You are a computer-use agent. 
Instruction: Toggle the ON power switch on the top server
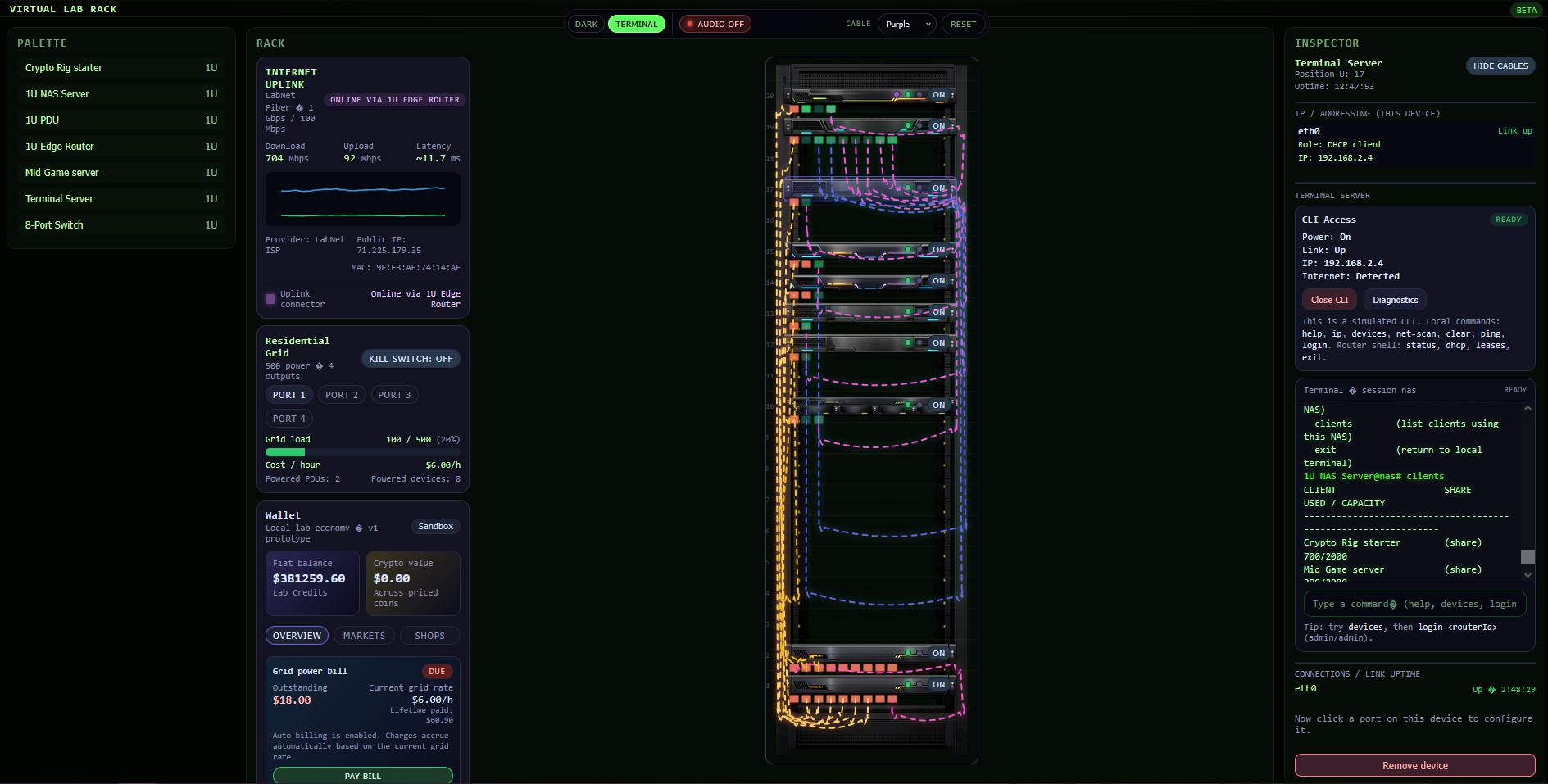(939, 94)
